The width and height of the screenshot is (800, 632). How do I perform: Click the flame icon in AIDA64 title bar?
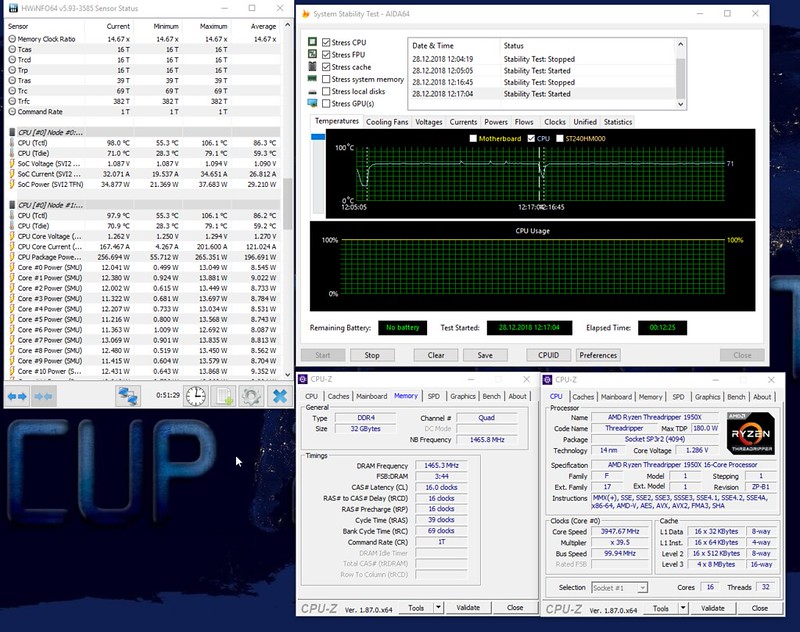click(305, 14)
